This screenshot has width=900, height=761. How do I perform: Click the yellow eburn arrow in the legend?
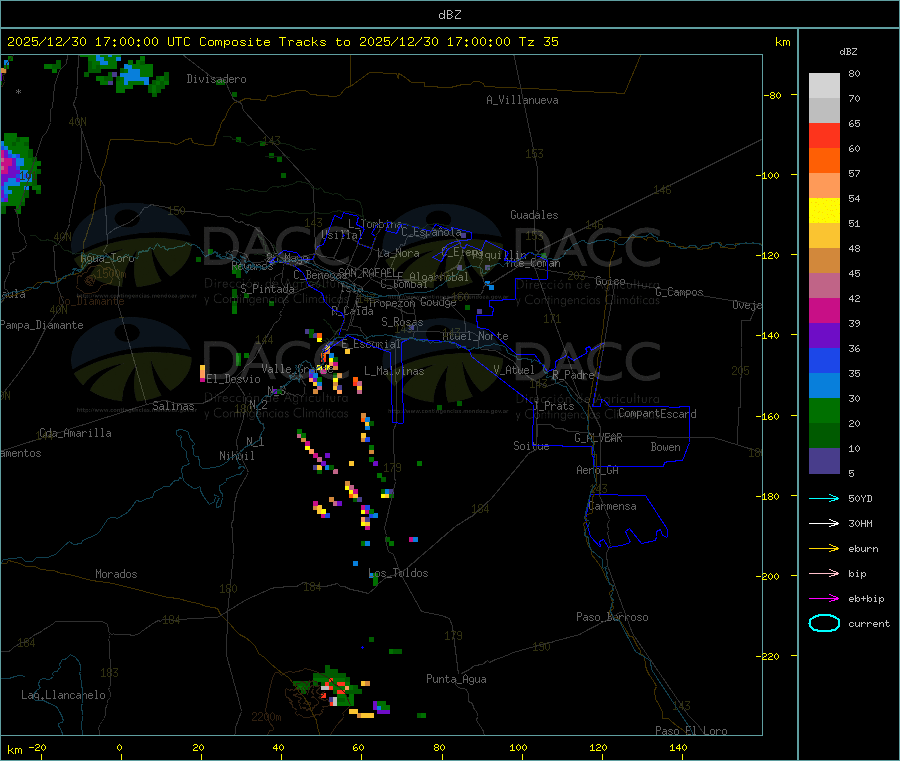(x=824, y=549)
